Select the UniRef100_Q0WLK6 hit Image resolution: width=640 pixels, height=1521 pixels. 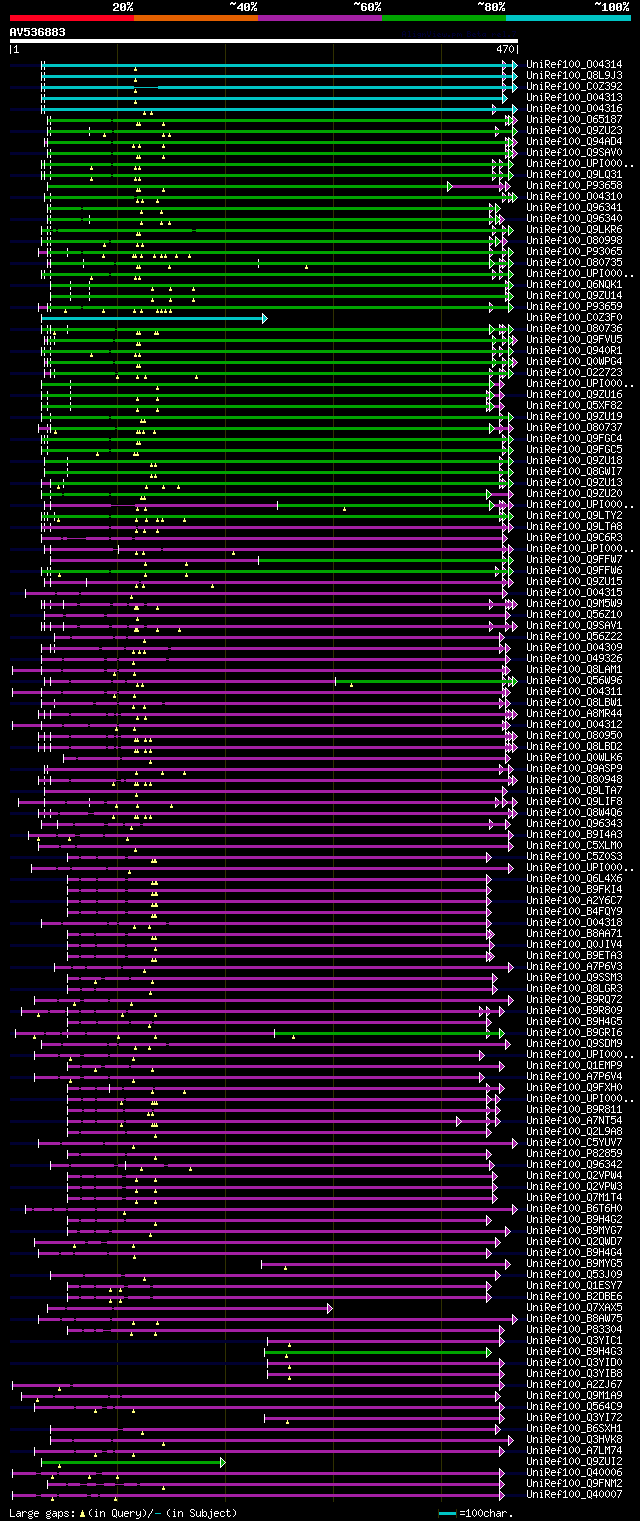click(575, 758)
